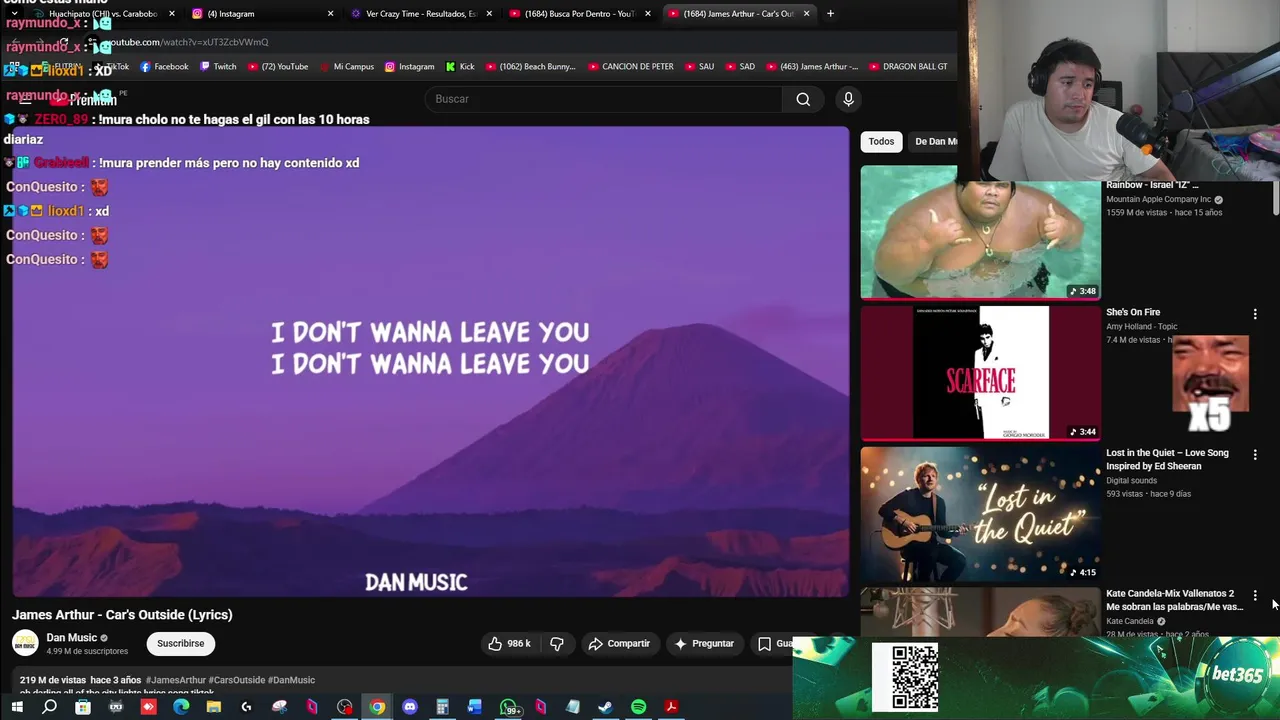Open the #JamesArthur hashtag link
Viewport: 1280px width, 720px height.
click(176, 681)
